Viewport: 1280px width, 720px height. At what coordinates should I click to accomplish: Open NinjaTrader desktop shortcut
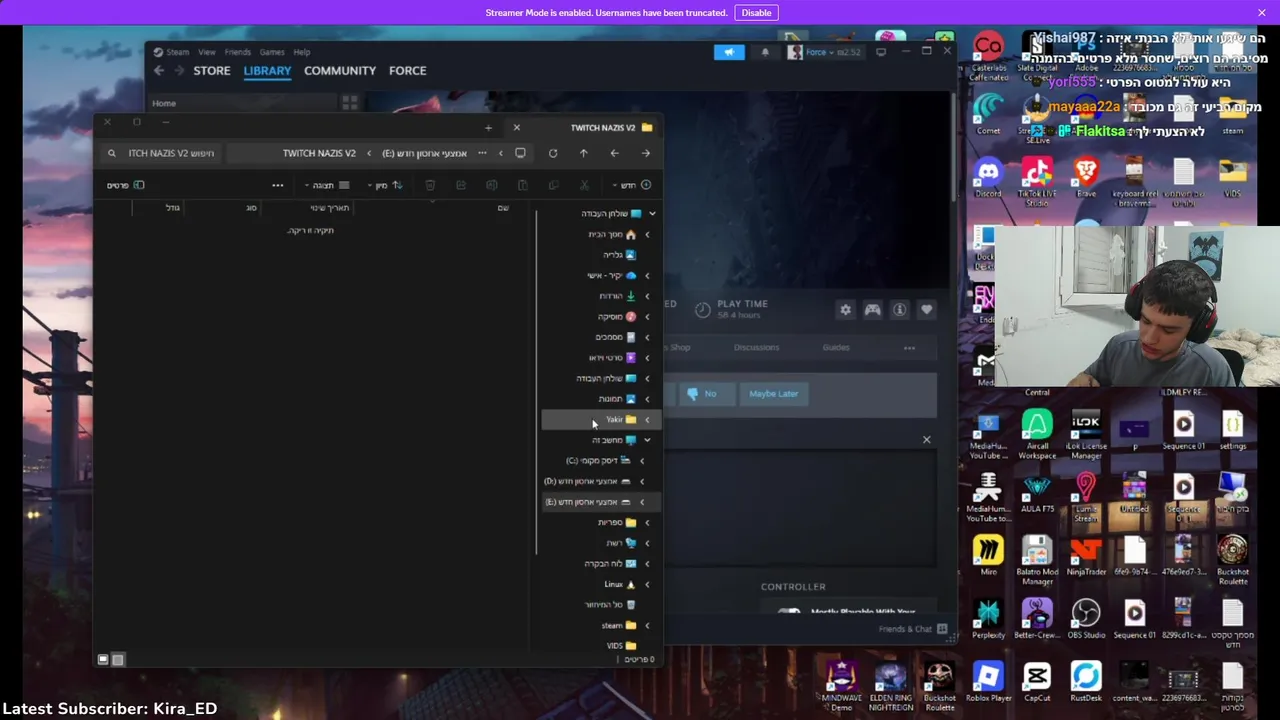(x=1086, y=555)
